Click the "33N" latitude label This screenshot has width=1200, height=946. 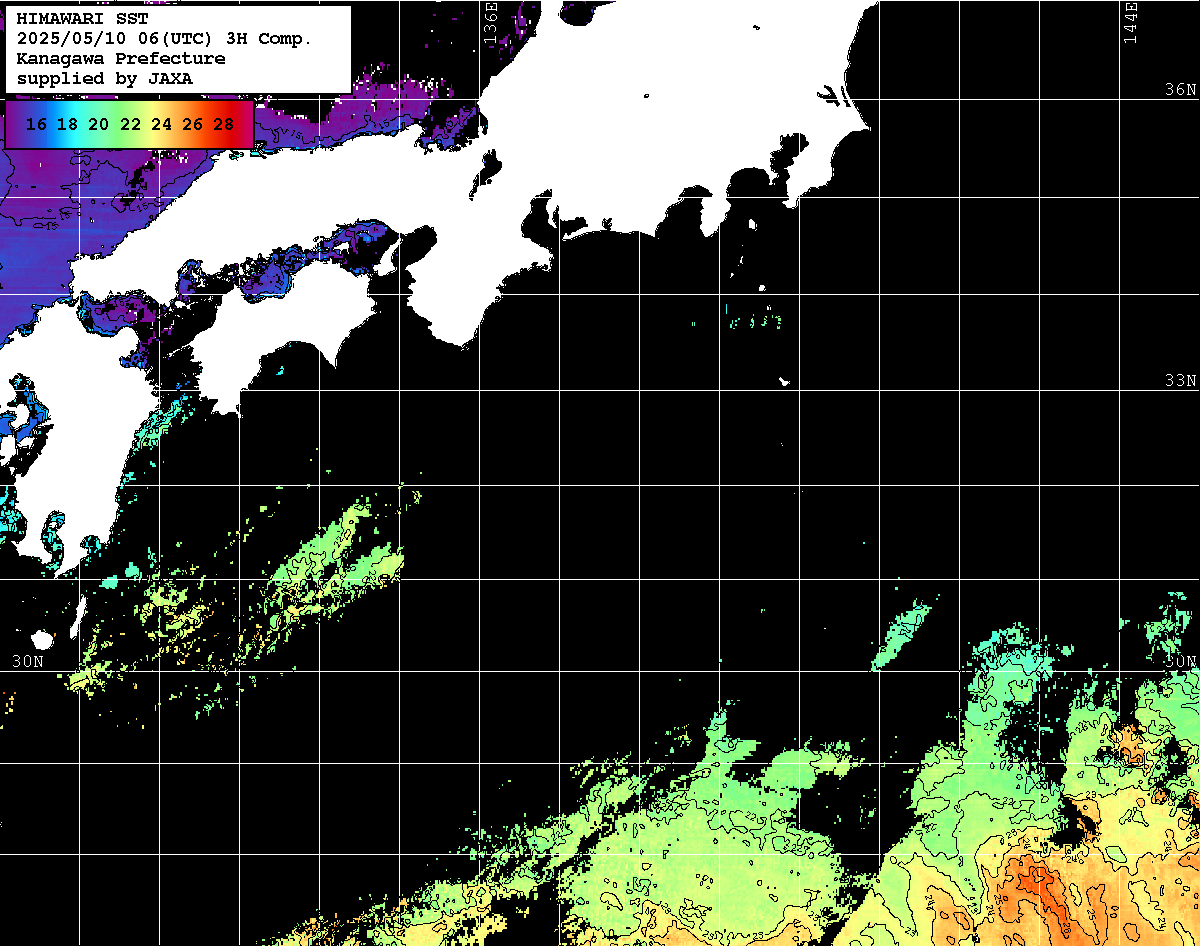click(x=1181, y=381)
